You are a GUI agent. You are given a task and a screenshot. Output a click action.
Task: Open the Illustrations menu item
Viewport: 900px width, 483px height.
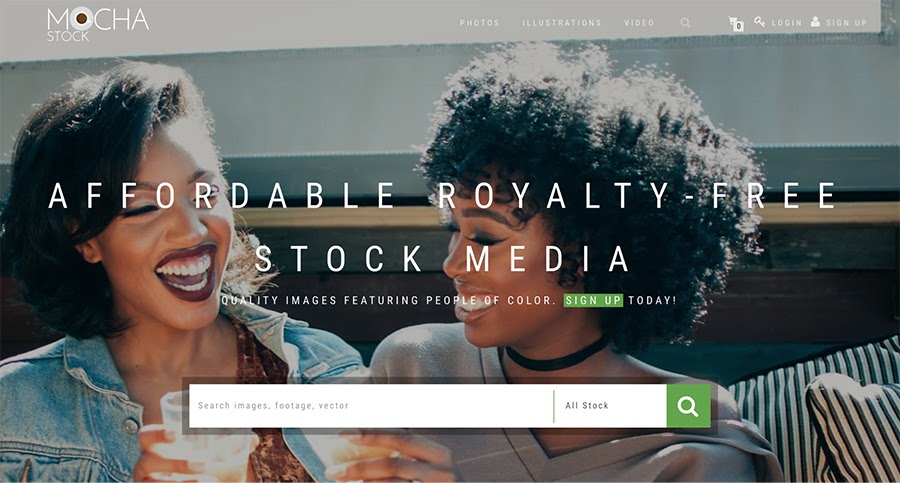561,23
